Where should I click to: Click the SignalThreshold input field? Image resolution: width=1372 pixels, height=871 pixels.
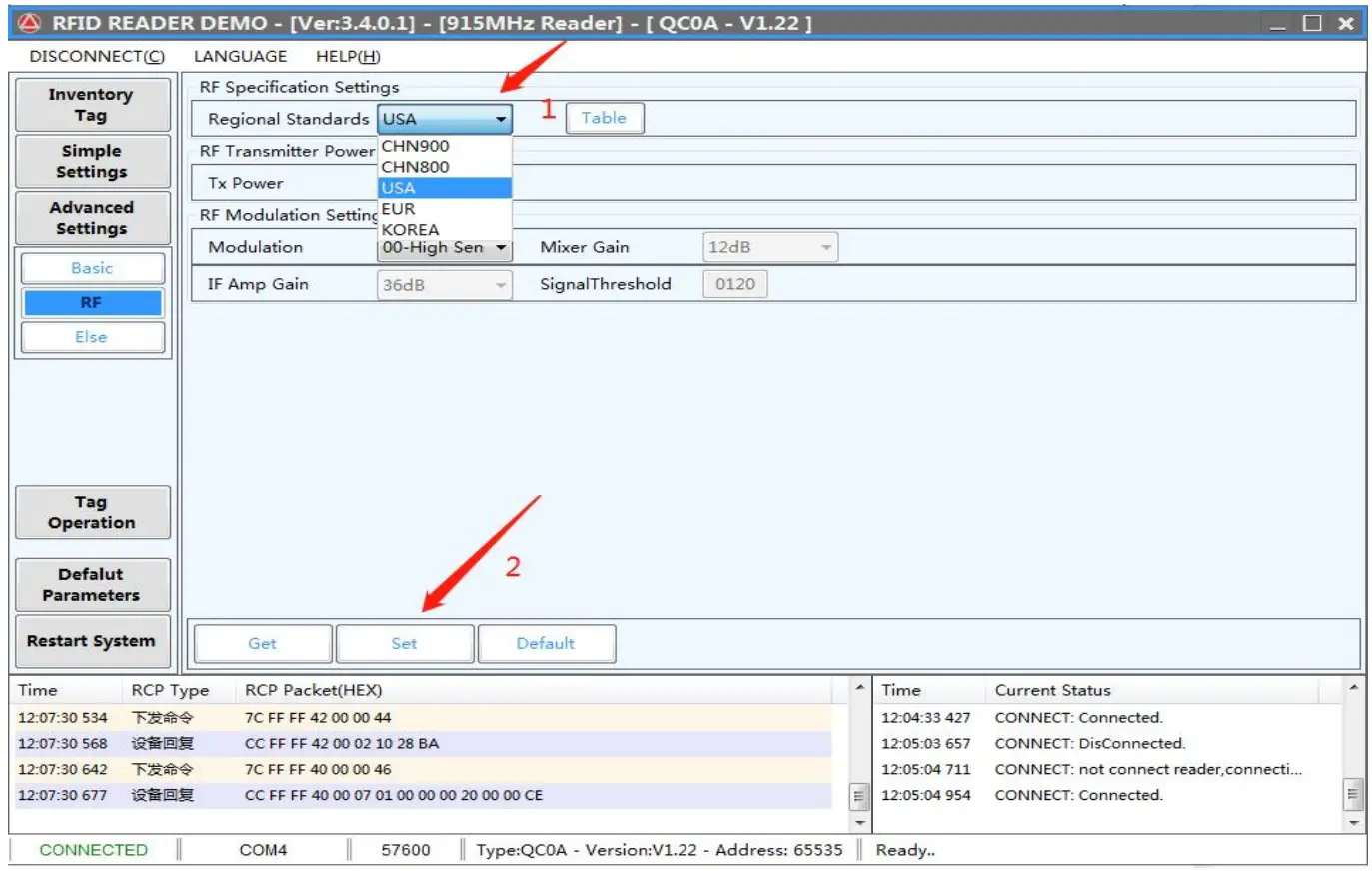click(x=735, y=284)
